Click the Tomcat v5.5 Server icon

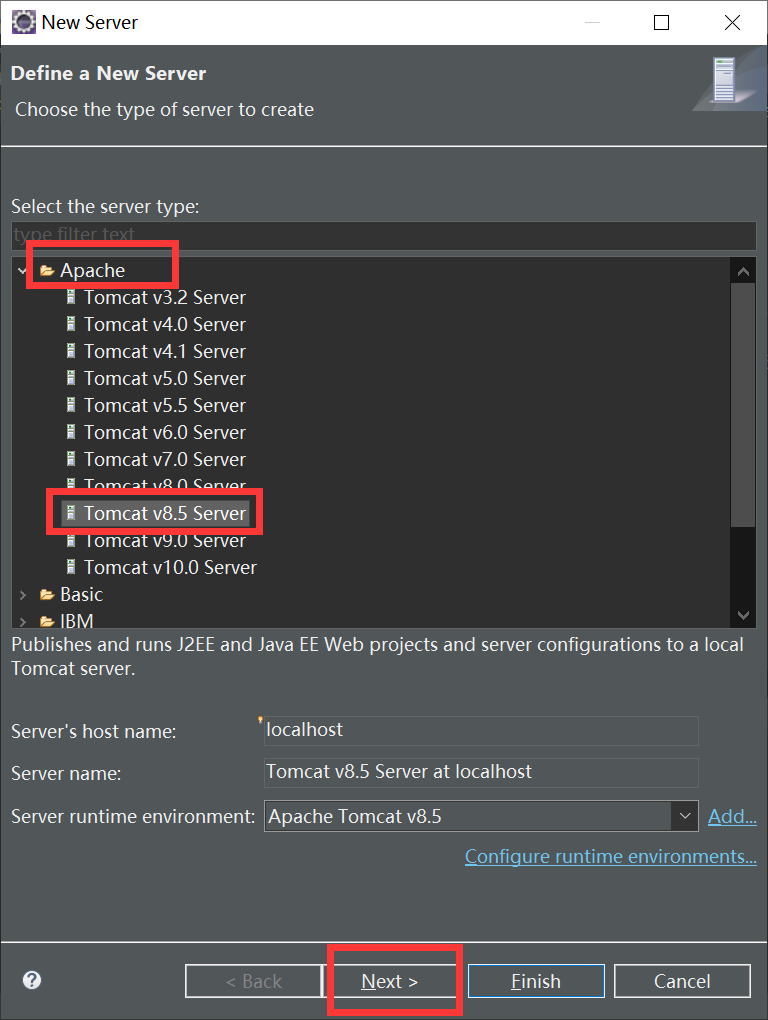(71, 405)
